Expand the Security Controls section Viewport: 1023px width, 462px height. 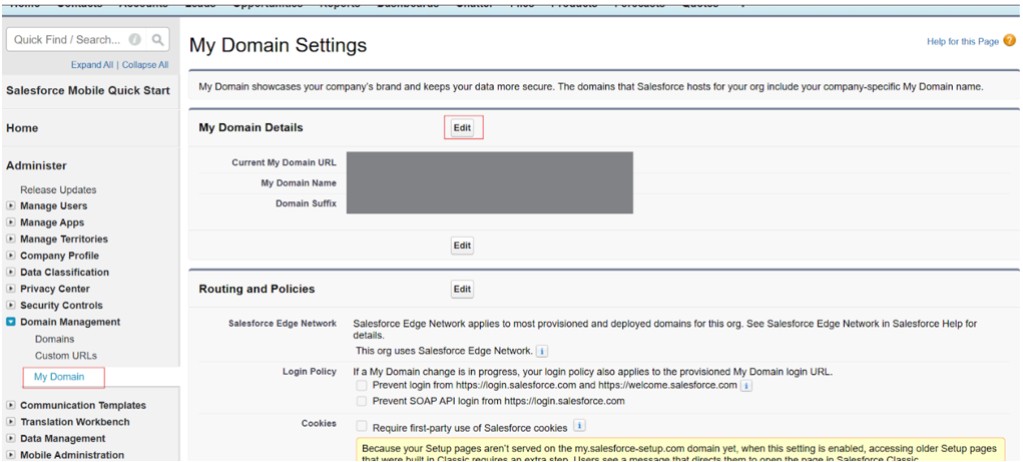pyautogui.click(x=11, y=305)
